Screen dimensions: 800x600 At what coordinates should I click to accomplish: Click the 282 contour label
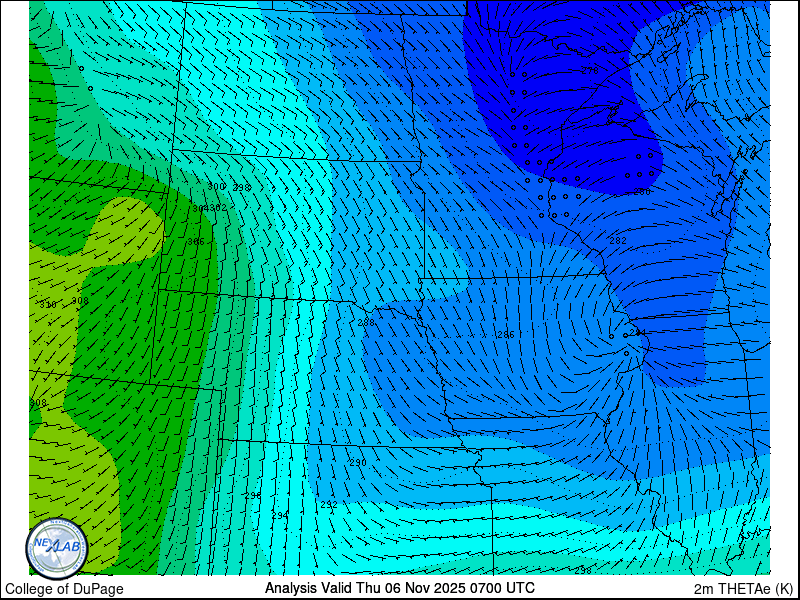point(618,240)
